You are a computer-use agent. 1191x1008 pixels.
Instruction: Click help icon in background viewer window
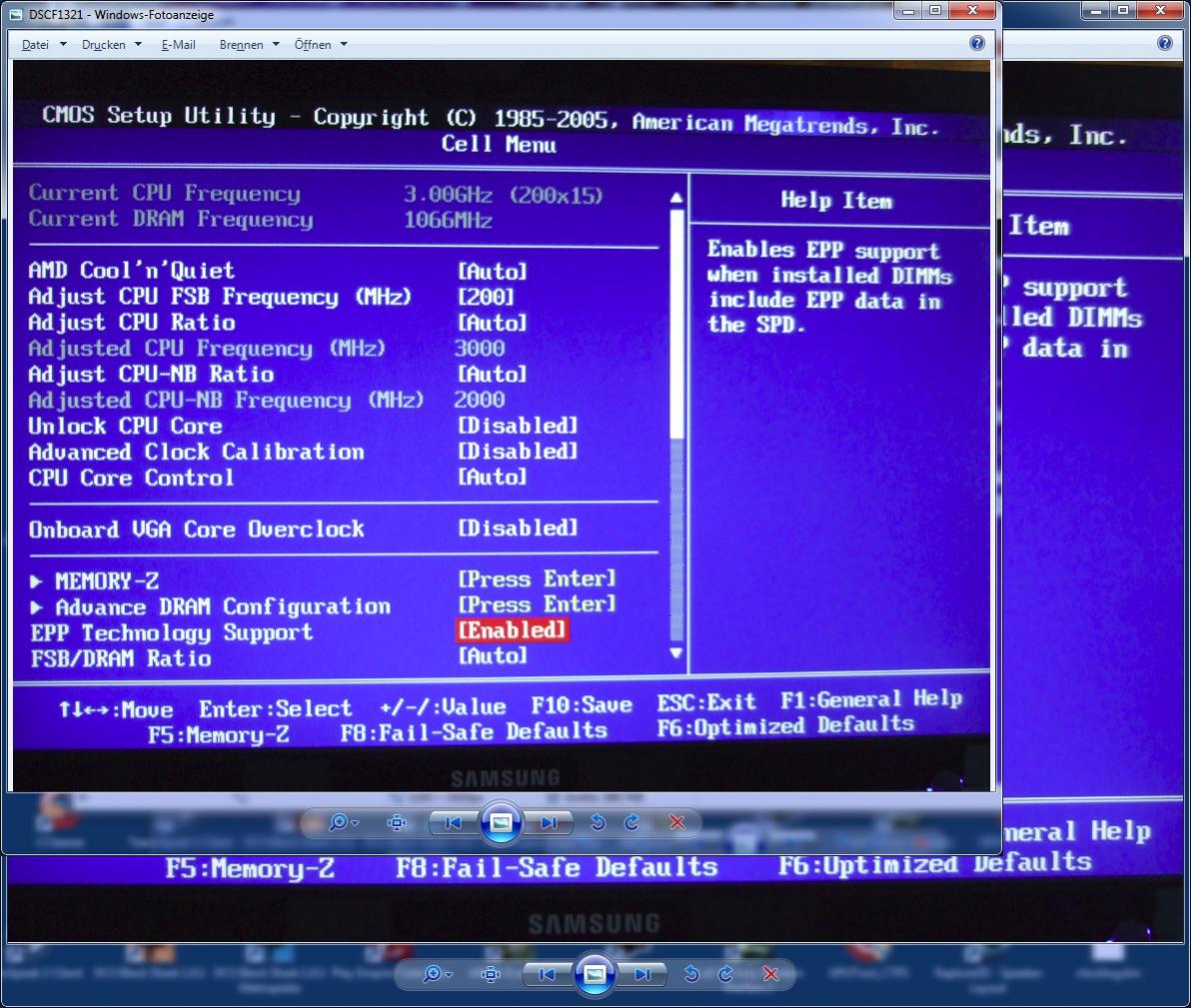pyautogui.click(x=1164, y=43)
